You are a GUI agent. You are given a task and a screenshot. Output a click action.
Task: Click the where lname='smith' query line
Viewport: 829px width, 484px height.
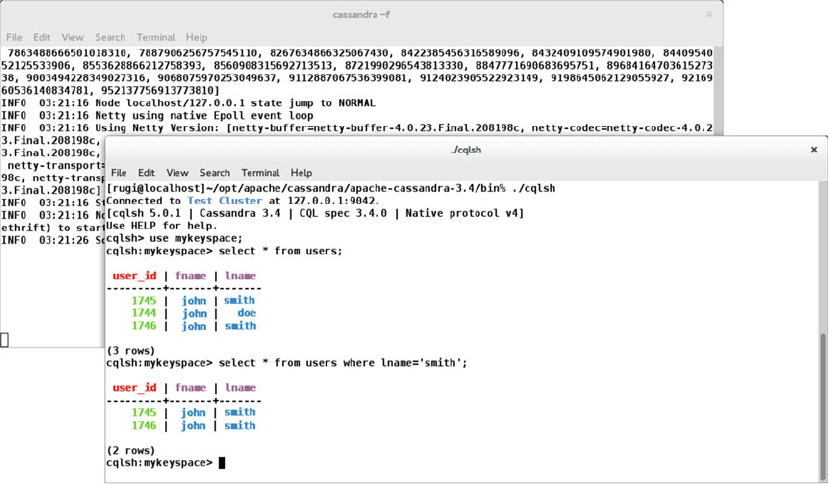(x=287, y=363)
